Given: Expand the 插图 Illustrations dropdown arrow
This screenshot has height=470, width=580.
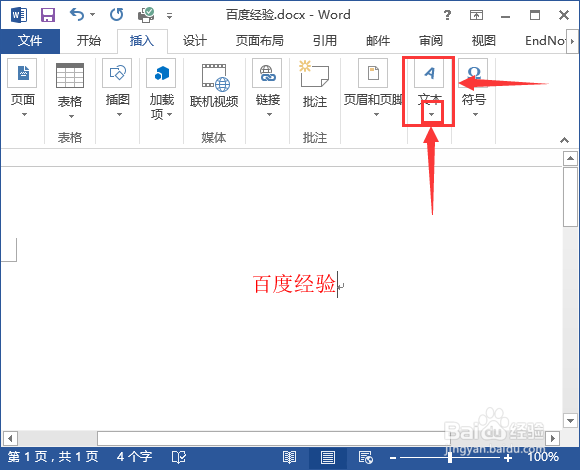Looking at the screenshot, I should pos(119,115).
